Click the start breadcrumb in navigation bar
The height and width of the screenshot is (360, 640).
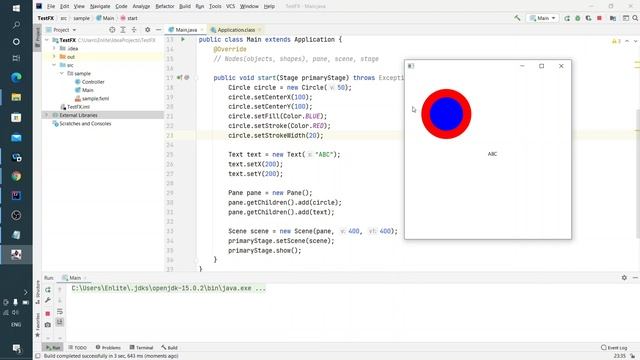129,18
